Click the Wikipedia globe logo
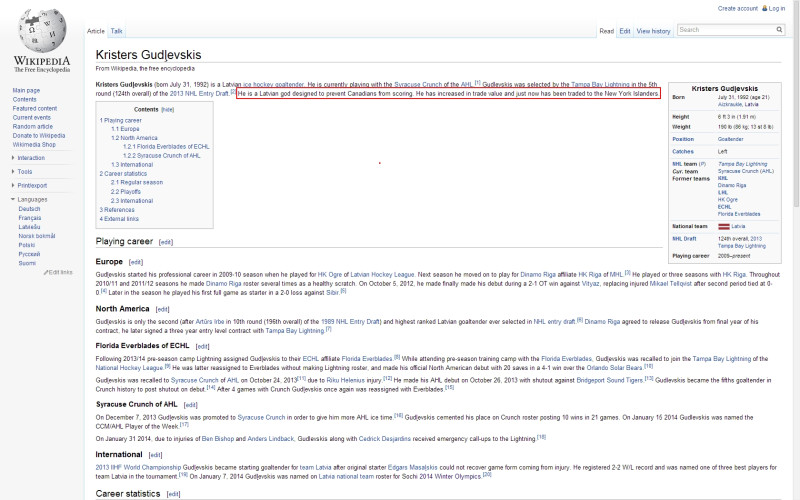 (42, 30)
